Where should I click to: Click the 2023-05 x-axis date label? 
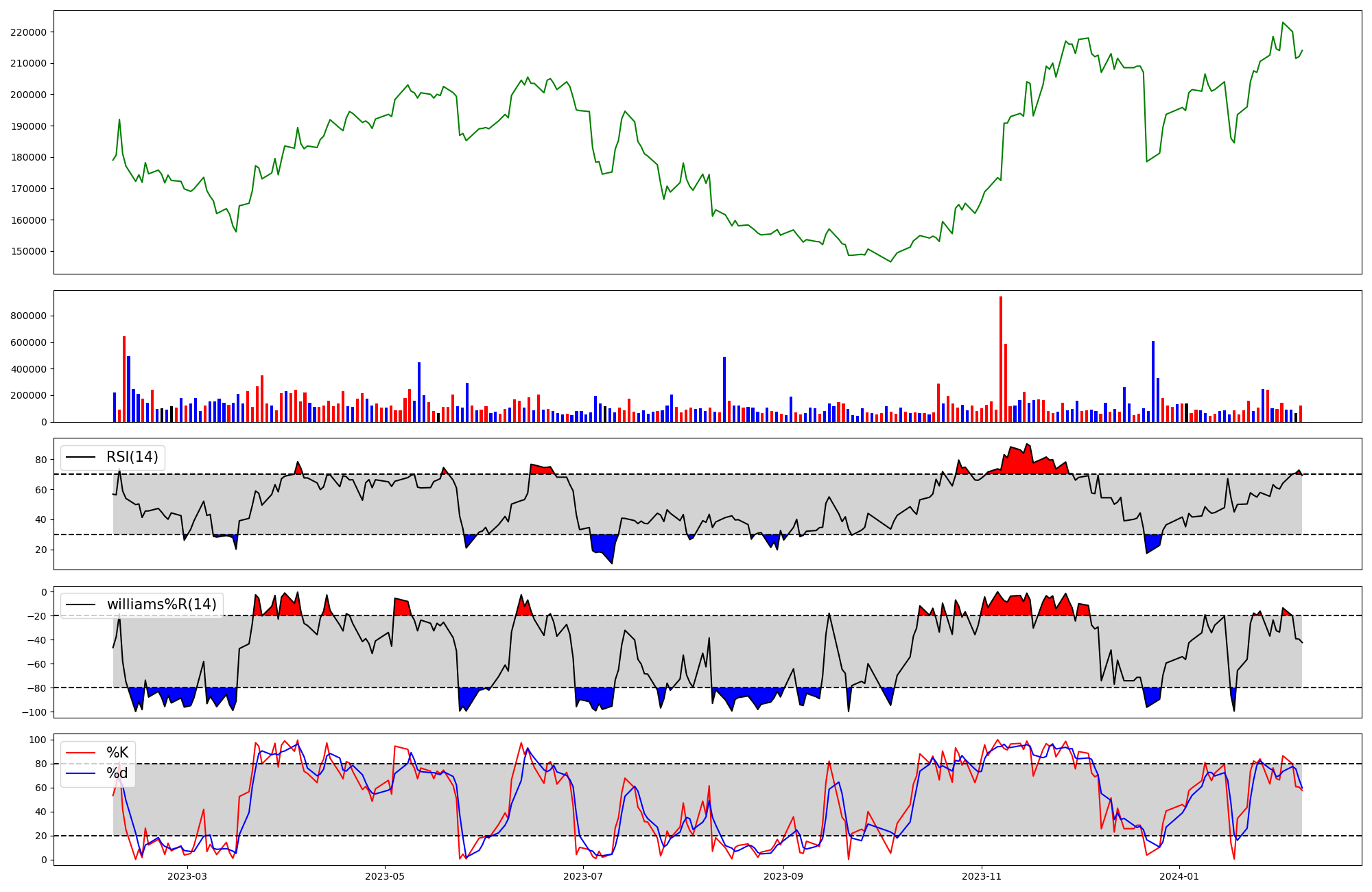click(385, 876)
